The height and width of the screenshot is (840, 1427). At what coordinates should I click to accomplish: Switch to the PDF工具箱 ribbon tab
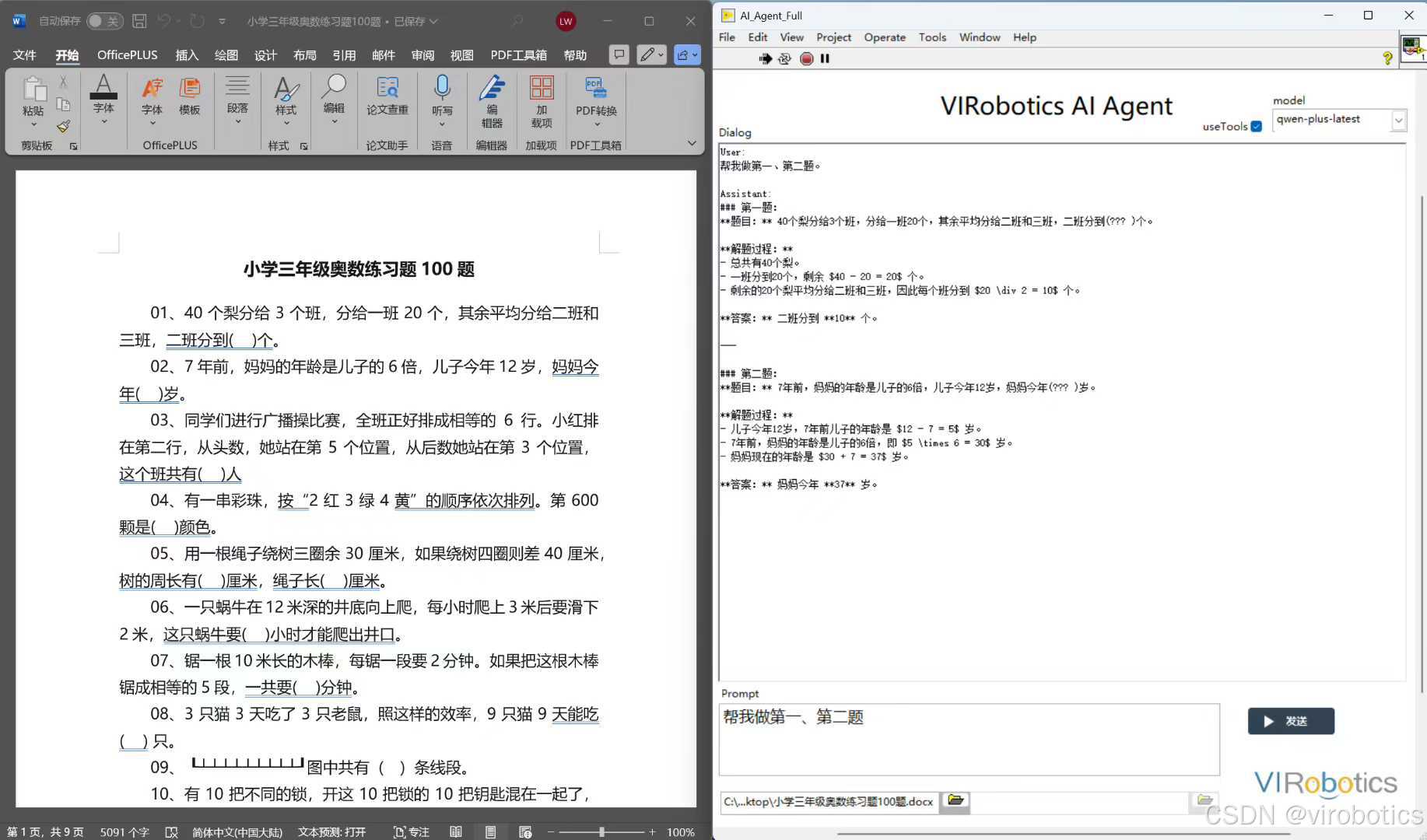click(518, 55)
